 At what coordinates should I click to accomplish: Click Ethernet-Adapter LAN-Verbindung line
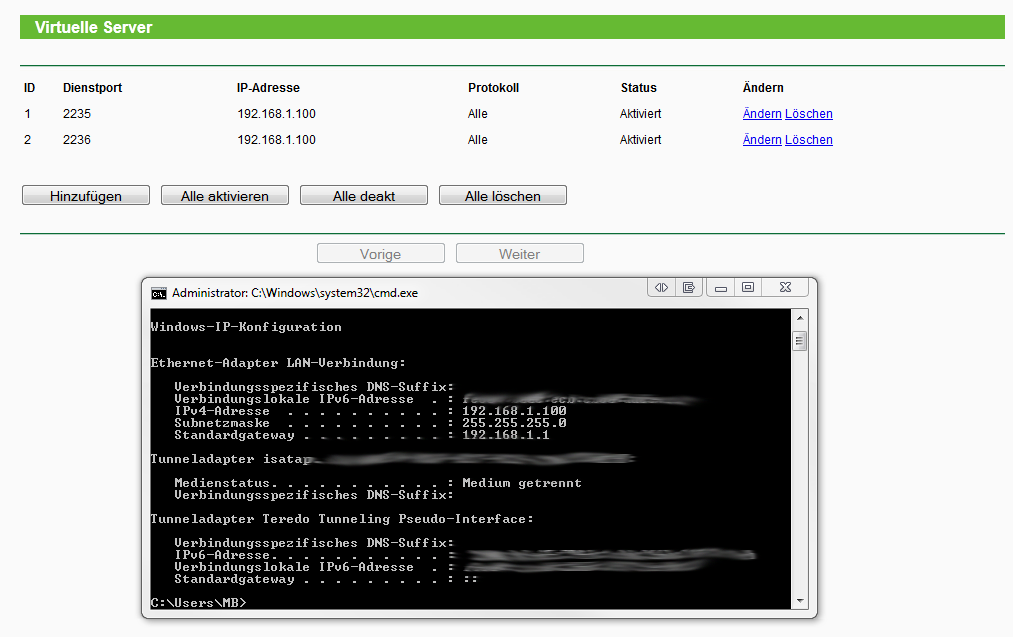click(x=278, y=363)
